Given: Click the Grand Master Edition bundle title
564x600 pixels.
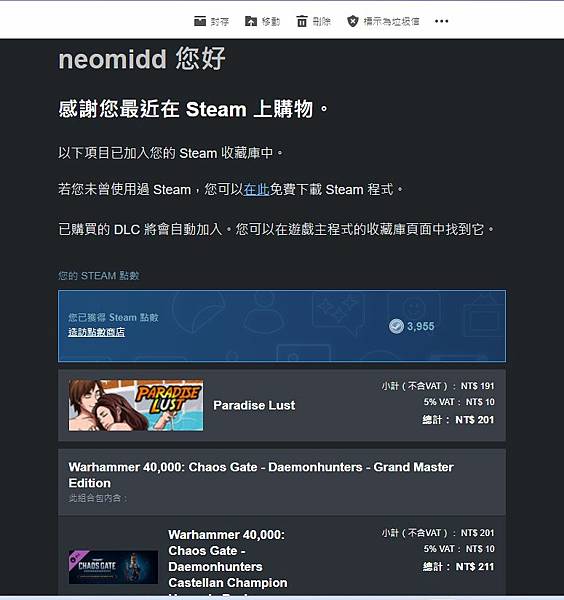Looking at the screenshot, I should point(261,475).
